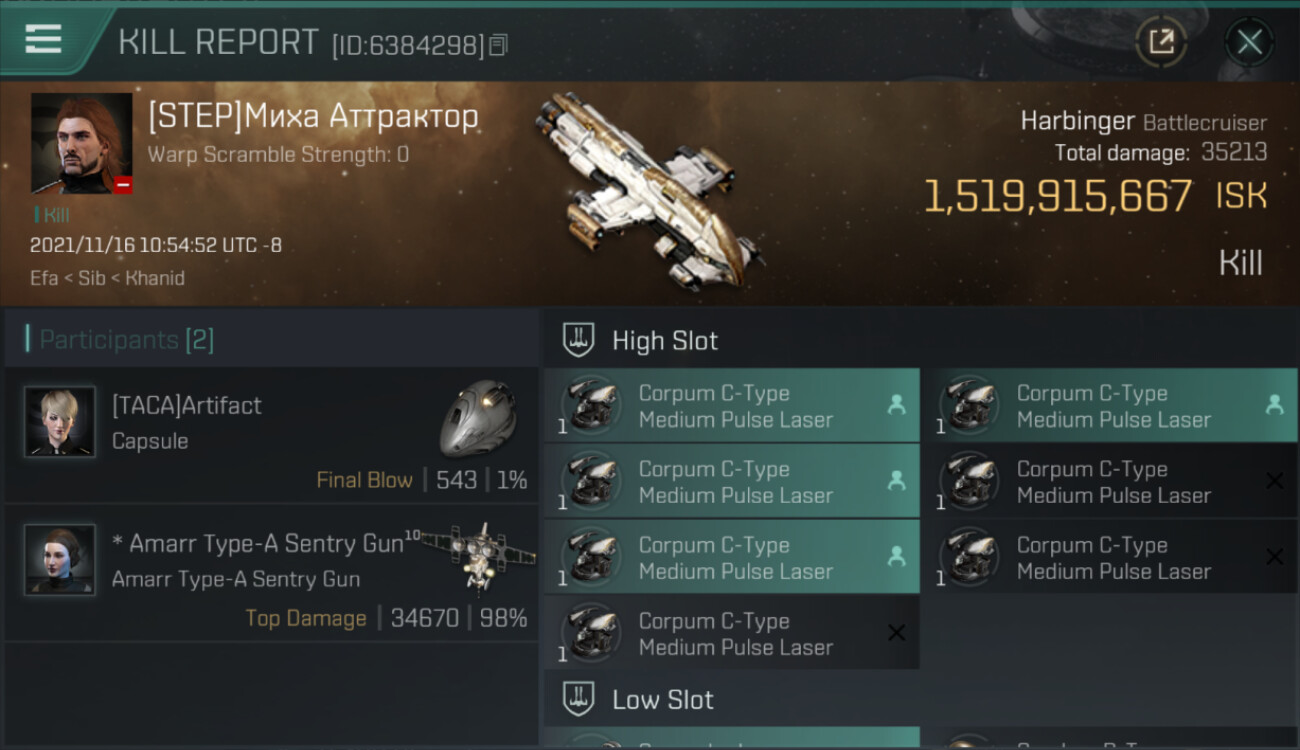The height and width of the screenshot is (750, 1300).
Task: Close the kill report window
Action: (1249, 42)
